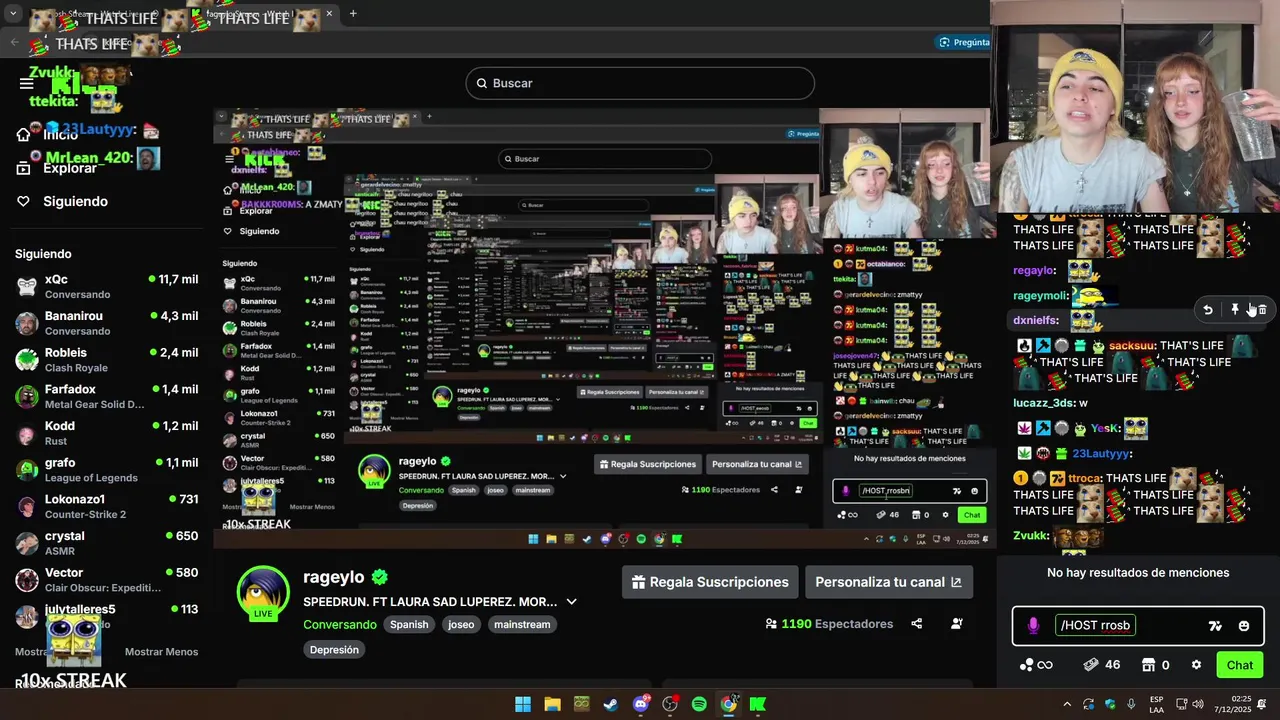Select Kodd channel avatar in sidebar

pyautogui.click(x=27, y=433)
